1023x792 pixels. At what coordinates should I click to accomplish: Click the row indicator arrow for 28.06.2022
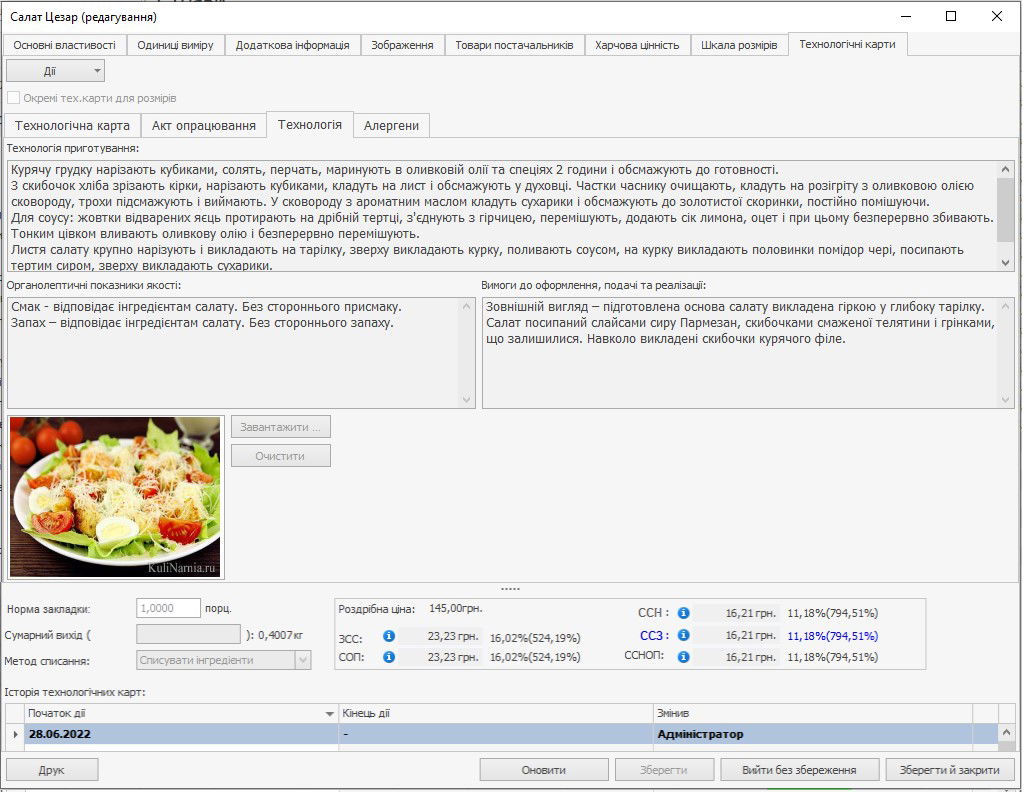coord(14,734)
